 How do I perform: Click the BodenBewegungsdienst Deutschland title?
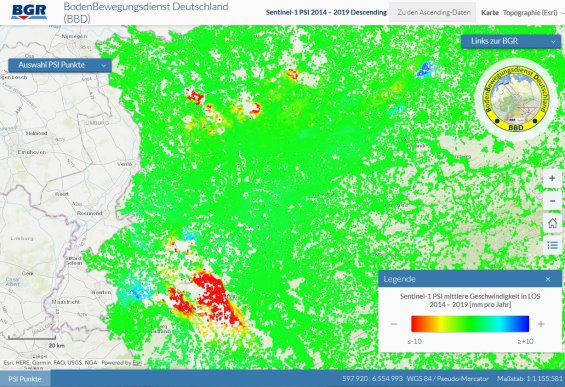point(146,12)
